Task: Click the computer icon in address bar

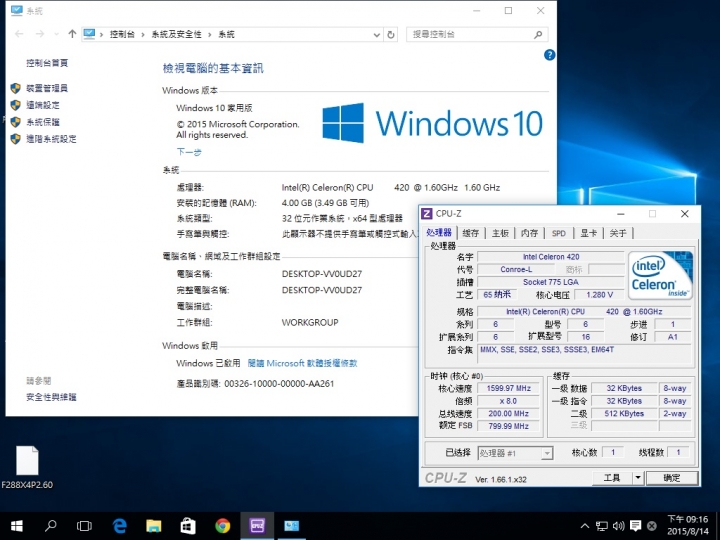Action: tap(89, 34)
